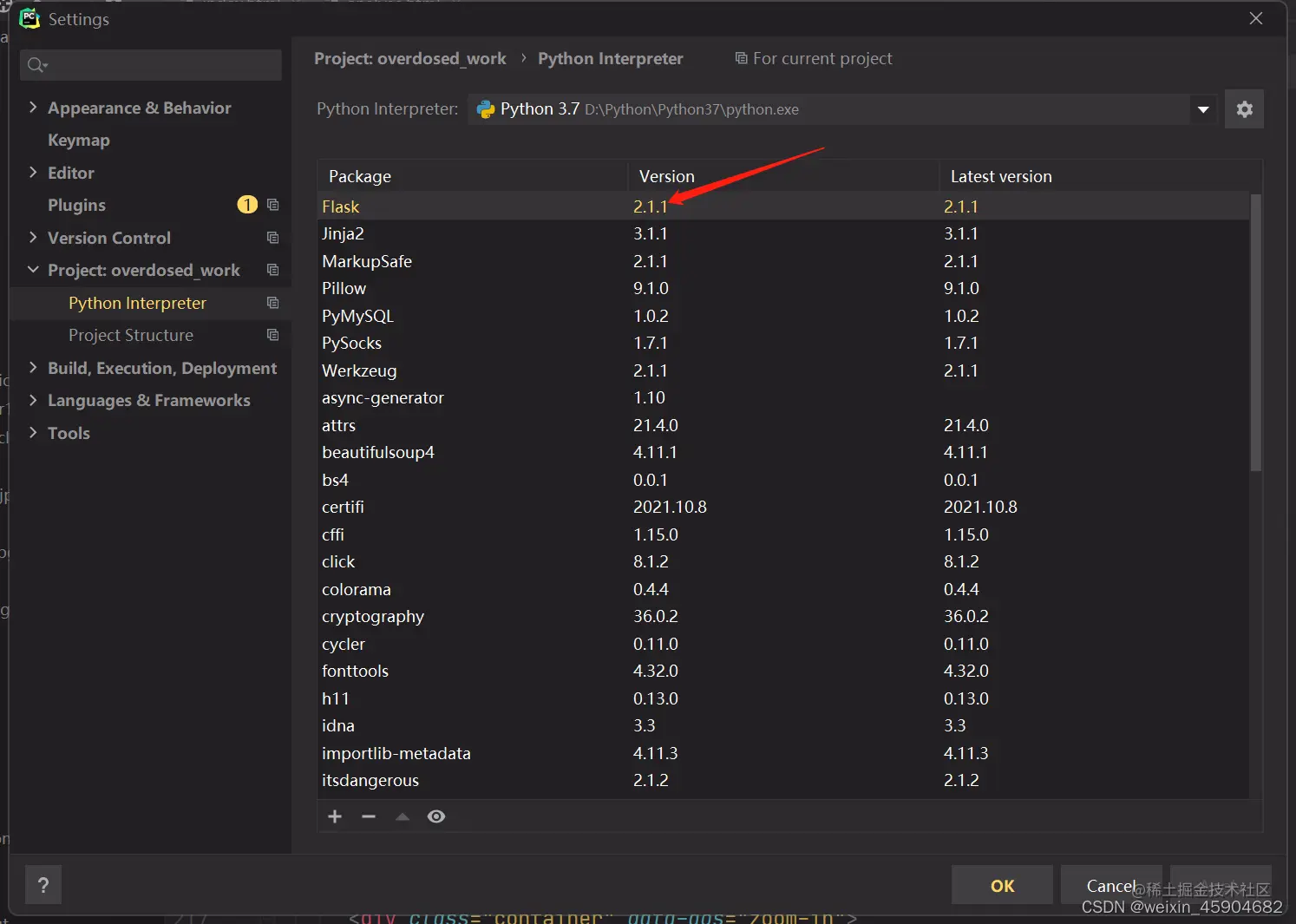Click the plus icon to install package
This screenshot has width=1296, height=924.
[335, 816]
